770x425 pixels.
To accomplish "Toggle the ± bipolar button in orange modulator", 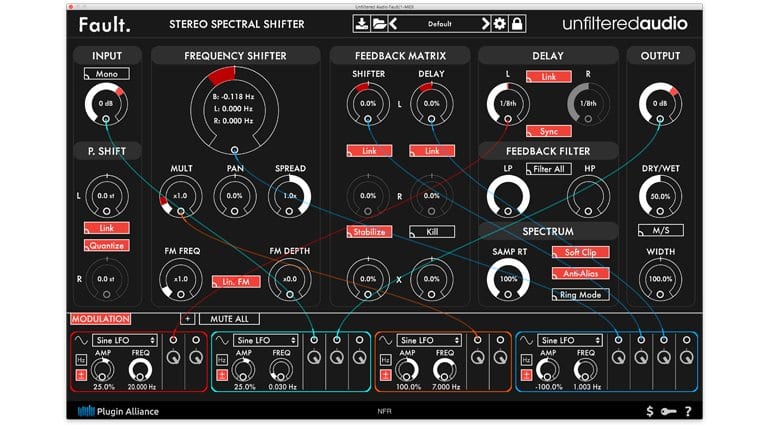I will pyautogui.click(x=385, y=375).
